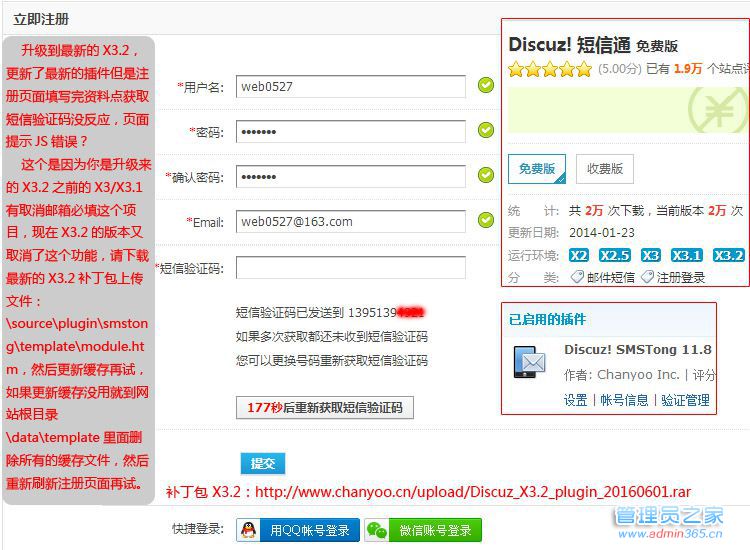Click the SMSTong plugin phone-mail icon
750x550 pixels.
click(529, 362)
